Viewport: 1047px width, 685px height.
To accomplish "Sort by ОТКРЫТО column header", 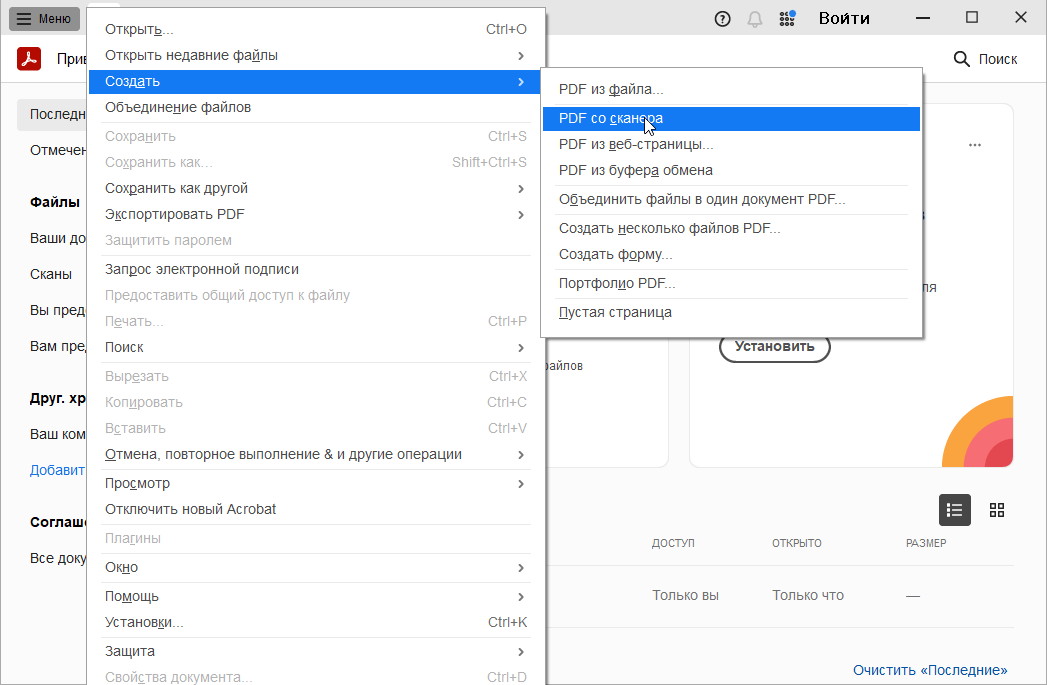I will [797, 543].
